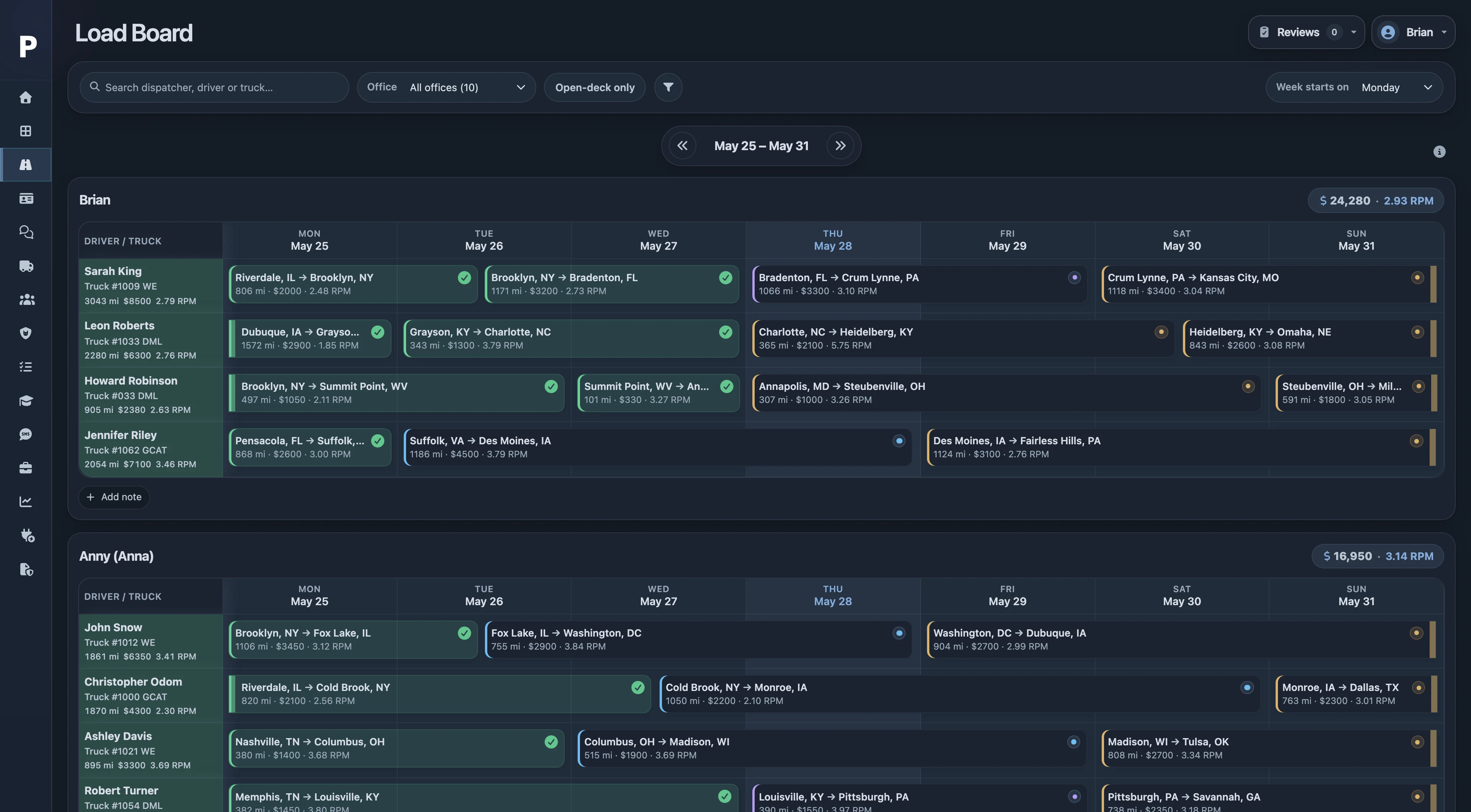1471x812 pixels.
Task: Open Cold Brook, NY → Monroe, IA load
Action: click(x=959, y=694)
